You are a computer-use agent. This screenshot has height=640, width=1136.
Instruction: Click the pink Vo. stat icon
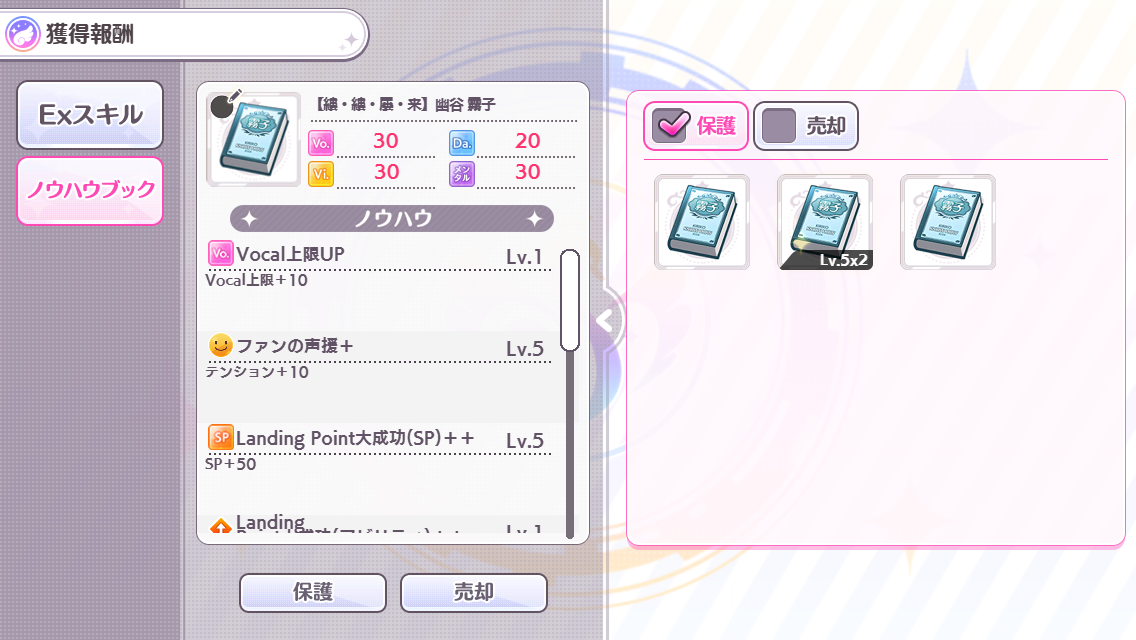[321, 143]
